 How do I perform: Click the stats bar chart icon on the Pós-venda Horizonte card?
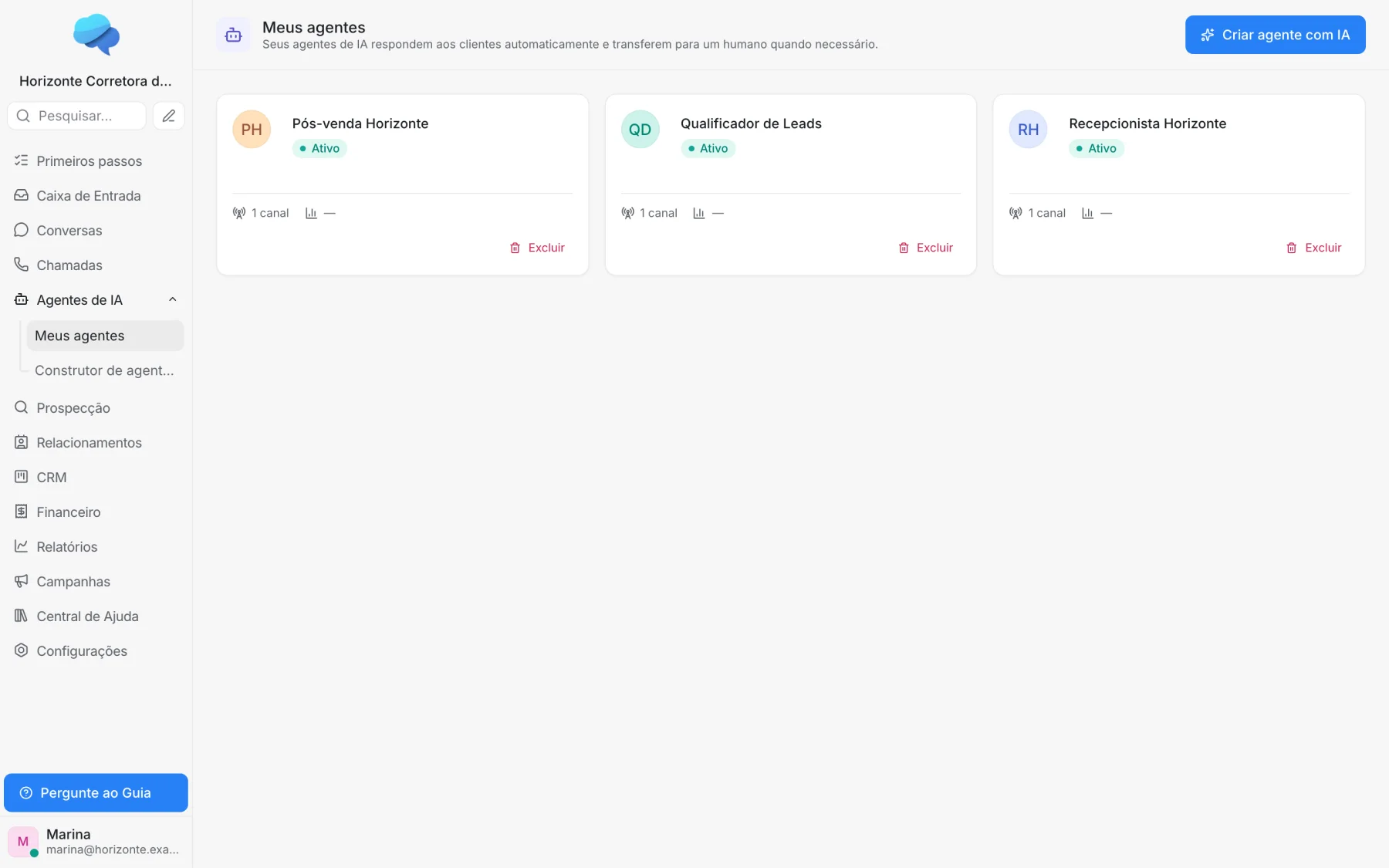[x=311, y=213]
